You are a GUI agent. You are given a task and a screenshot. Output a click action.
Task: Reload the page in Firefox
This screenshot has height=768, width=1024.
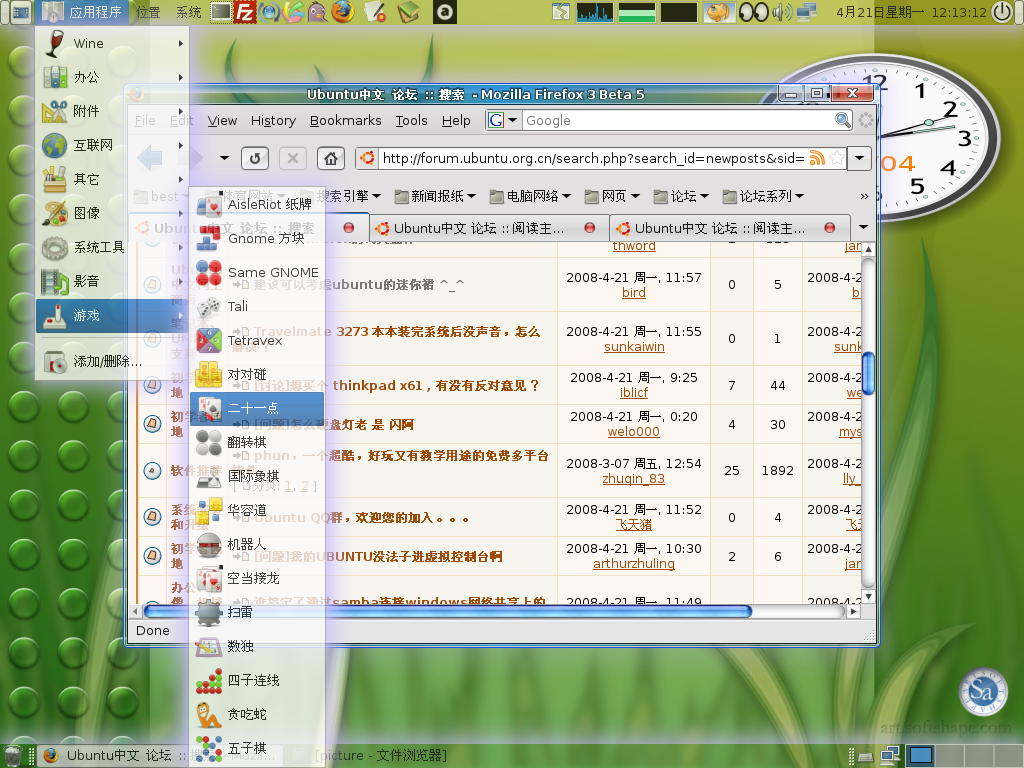pyautogui.click(x=255, y=158)
